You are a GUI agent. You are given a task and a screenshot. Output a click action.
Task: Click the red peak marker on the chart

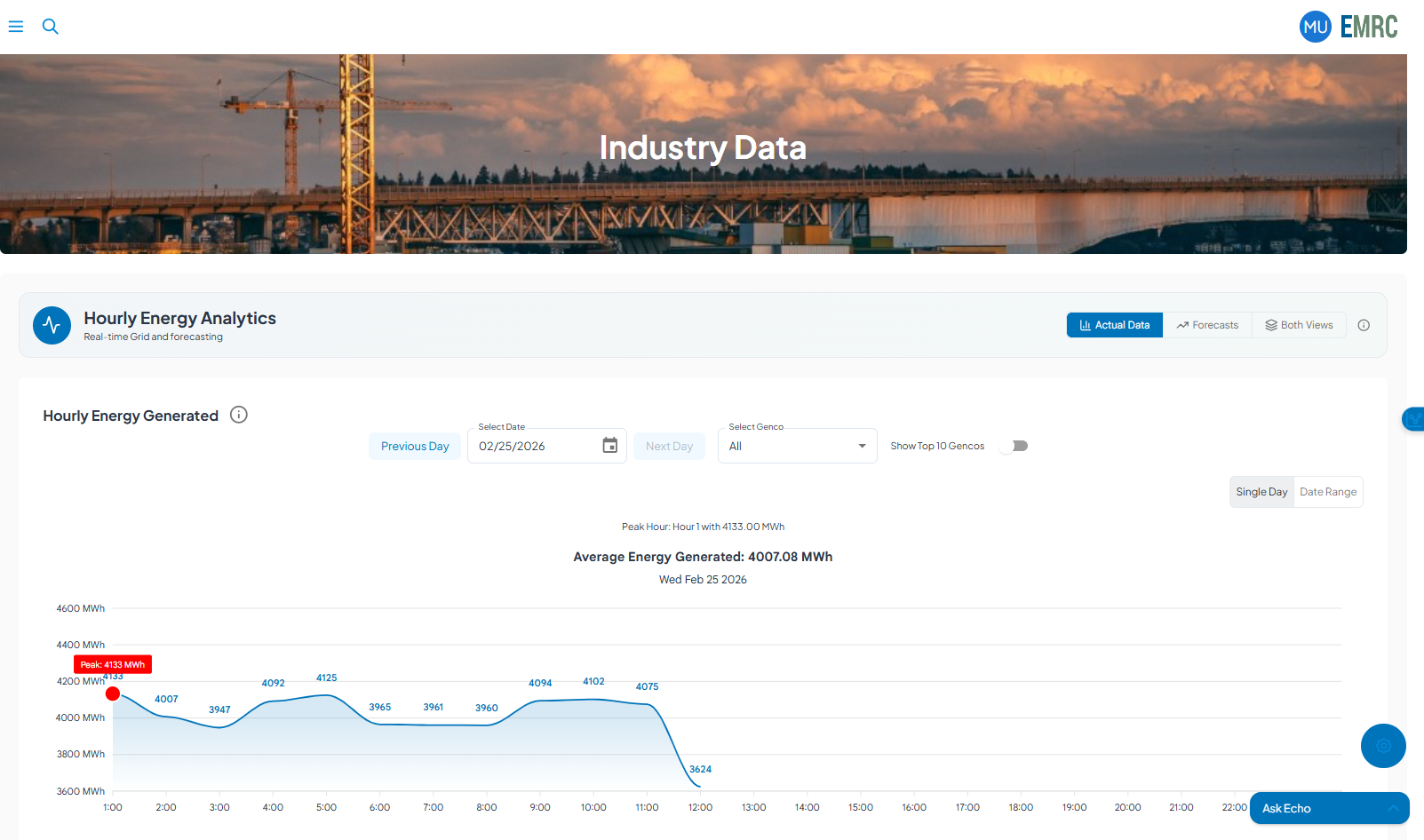click(113, 693)
